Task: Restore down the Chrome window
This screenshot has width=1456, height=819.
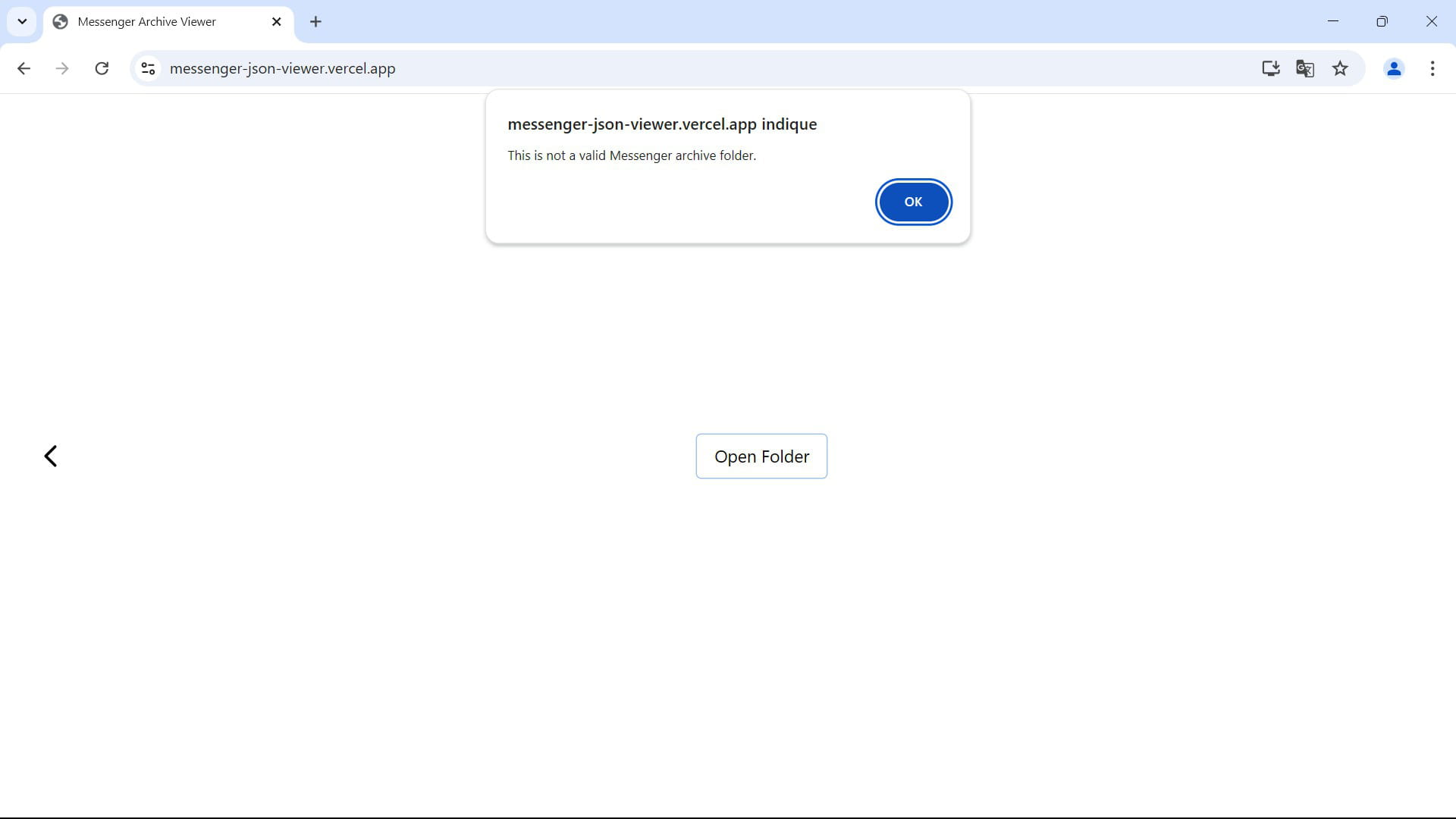Action: (x=1382, y=21)
